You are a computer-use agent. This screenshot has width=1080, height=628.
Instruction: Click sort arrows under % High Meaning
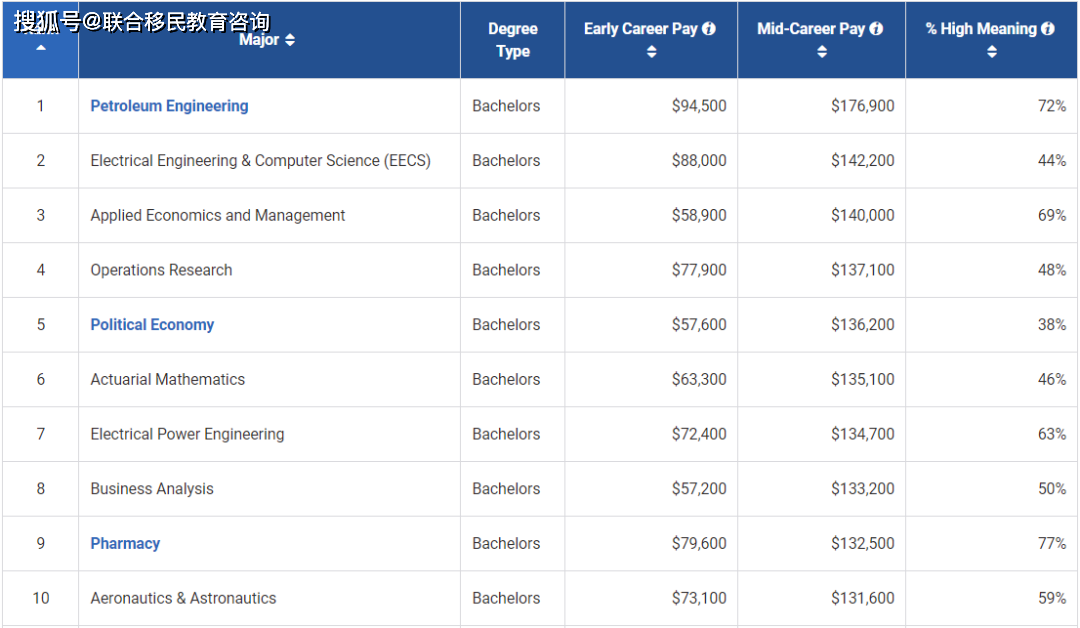992,52
